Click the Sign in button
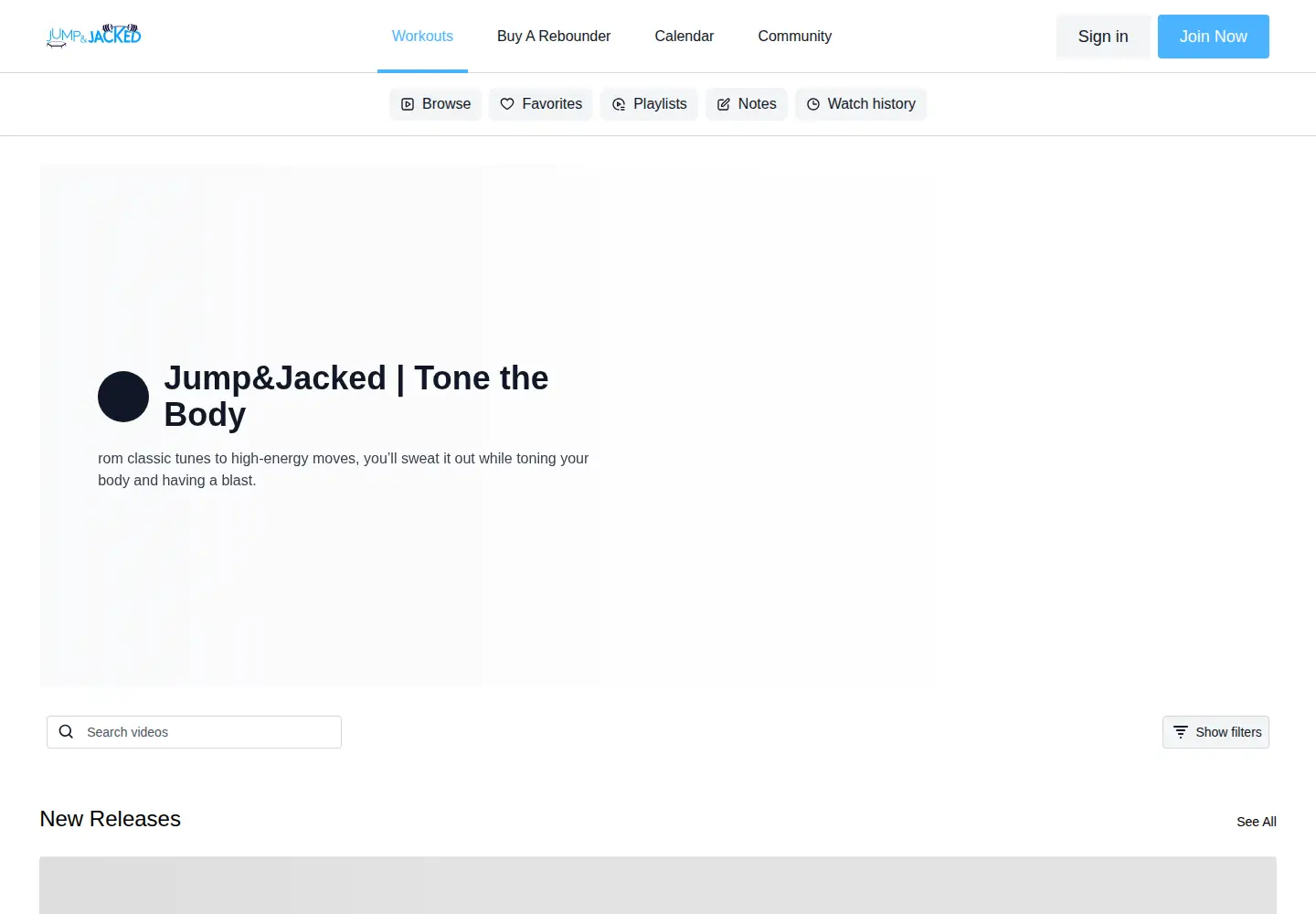Image resolution: width=1316 pixels, height=914 pixels. point(1103,37)
